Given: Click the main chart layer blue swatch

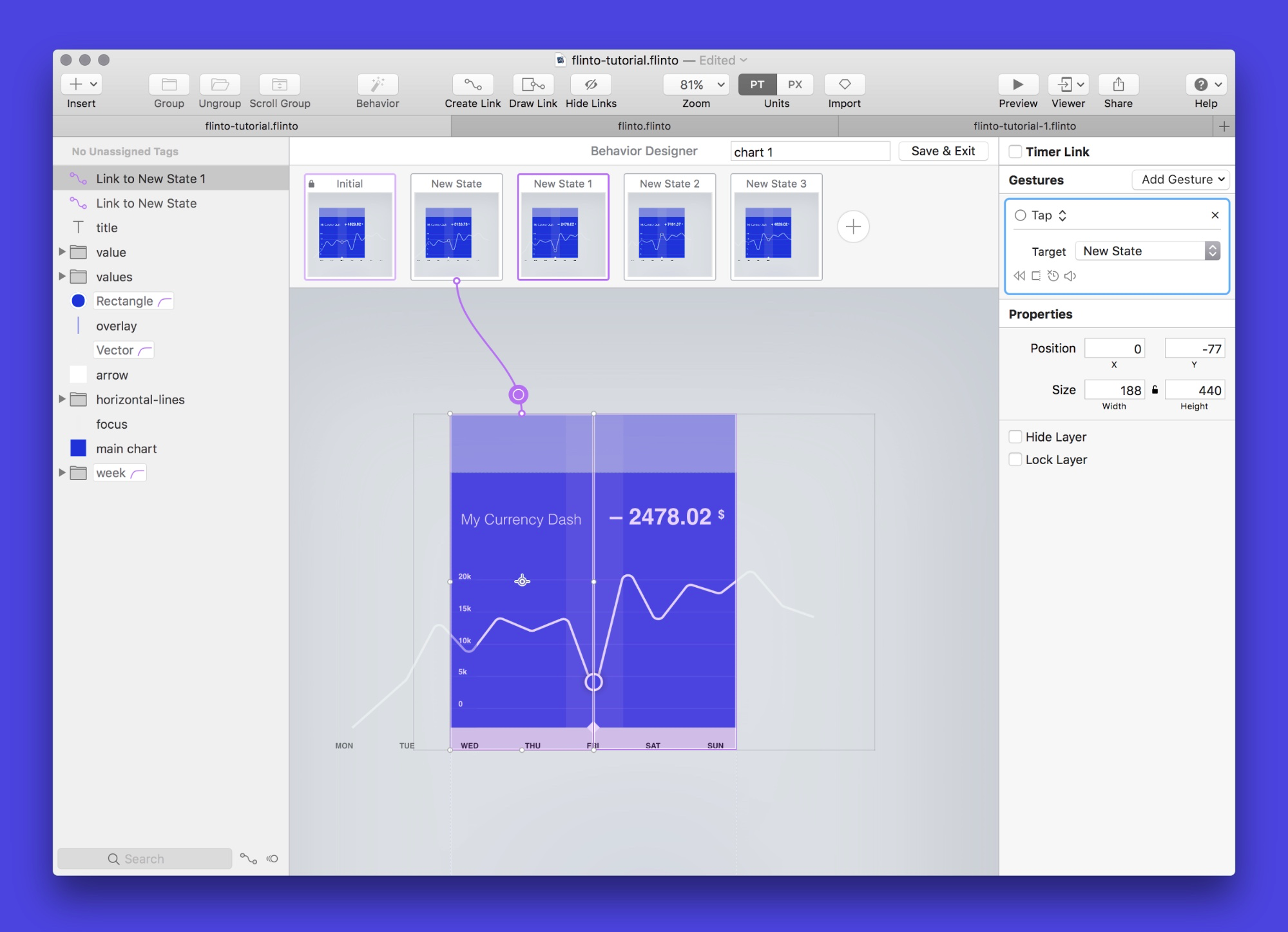Looking at the screenshot, I should click(78, 448).
